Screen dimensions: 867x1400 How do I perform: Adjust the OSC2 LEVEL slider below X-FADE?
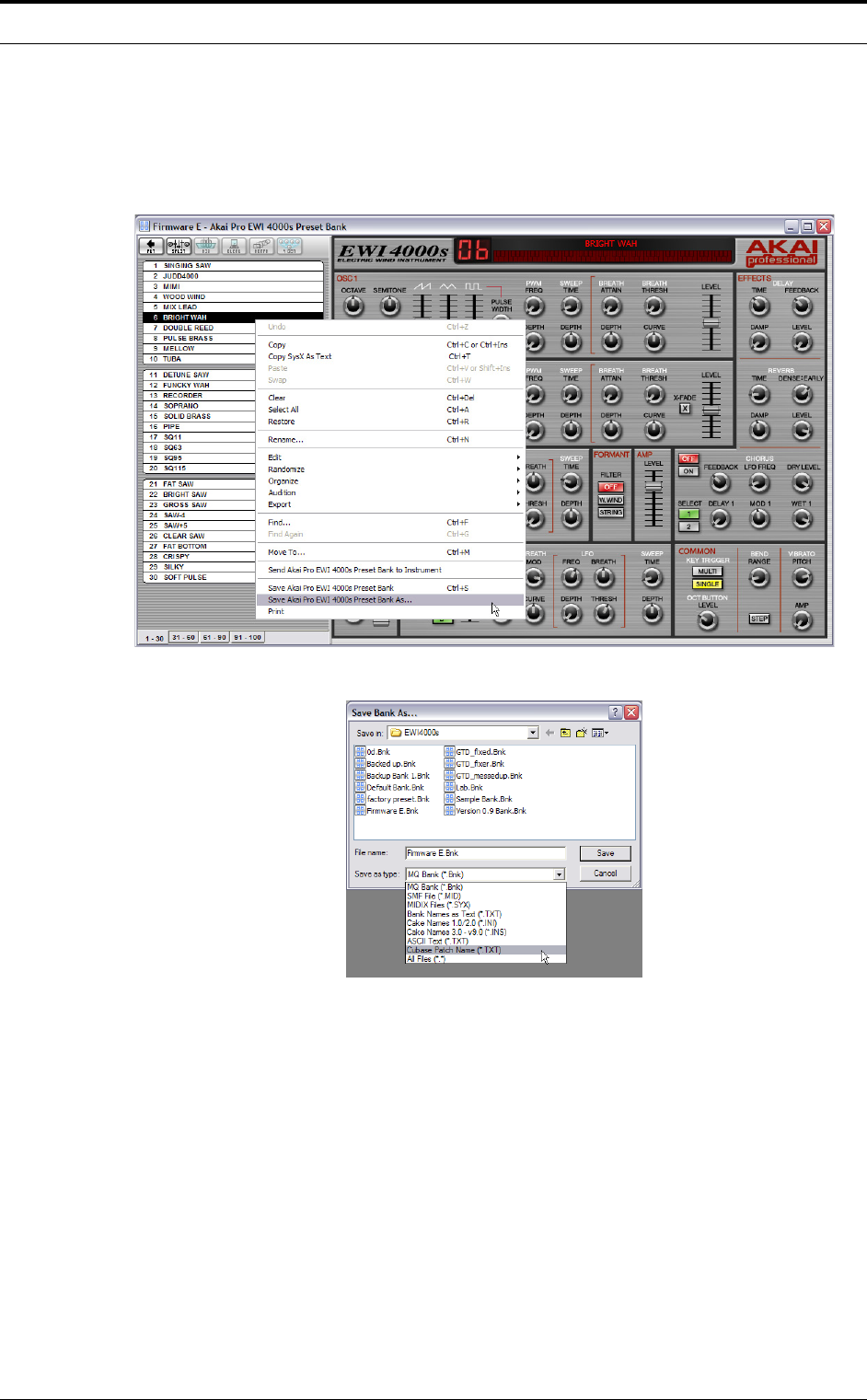click(711, 411)
